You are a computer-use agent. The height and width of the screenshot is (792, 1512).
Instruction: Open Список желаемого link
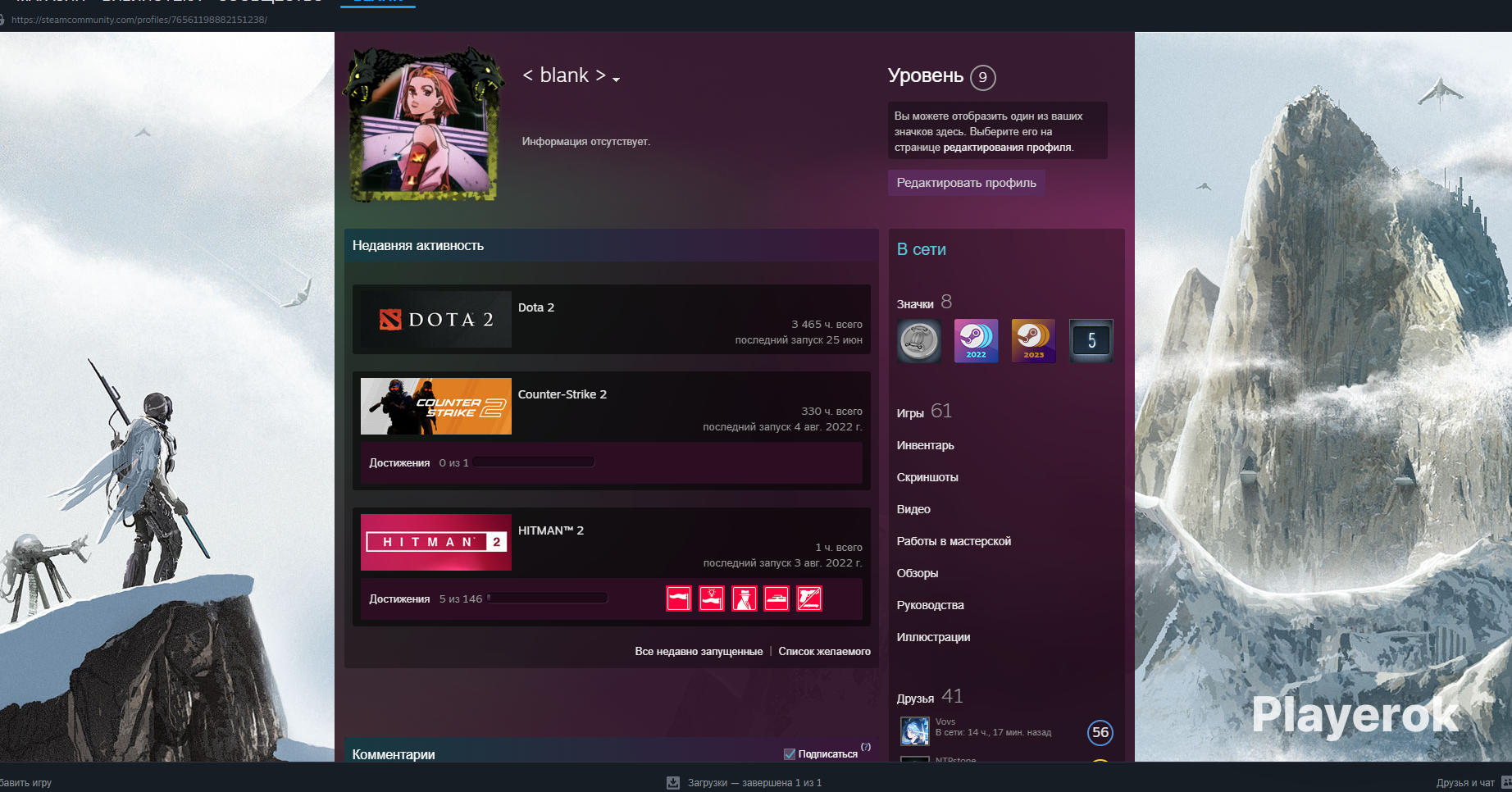[x=824, y=652]
